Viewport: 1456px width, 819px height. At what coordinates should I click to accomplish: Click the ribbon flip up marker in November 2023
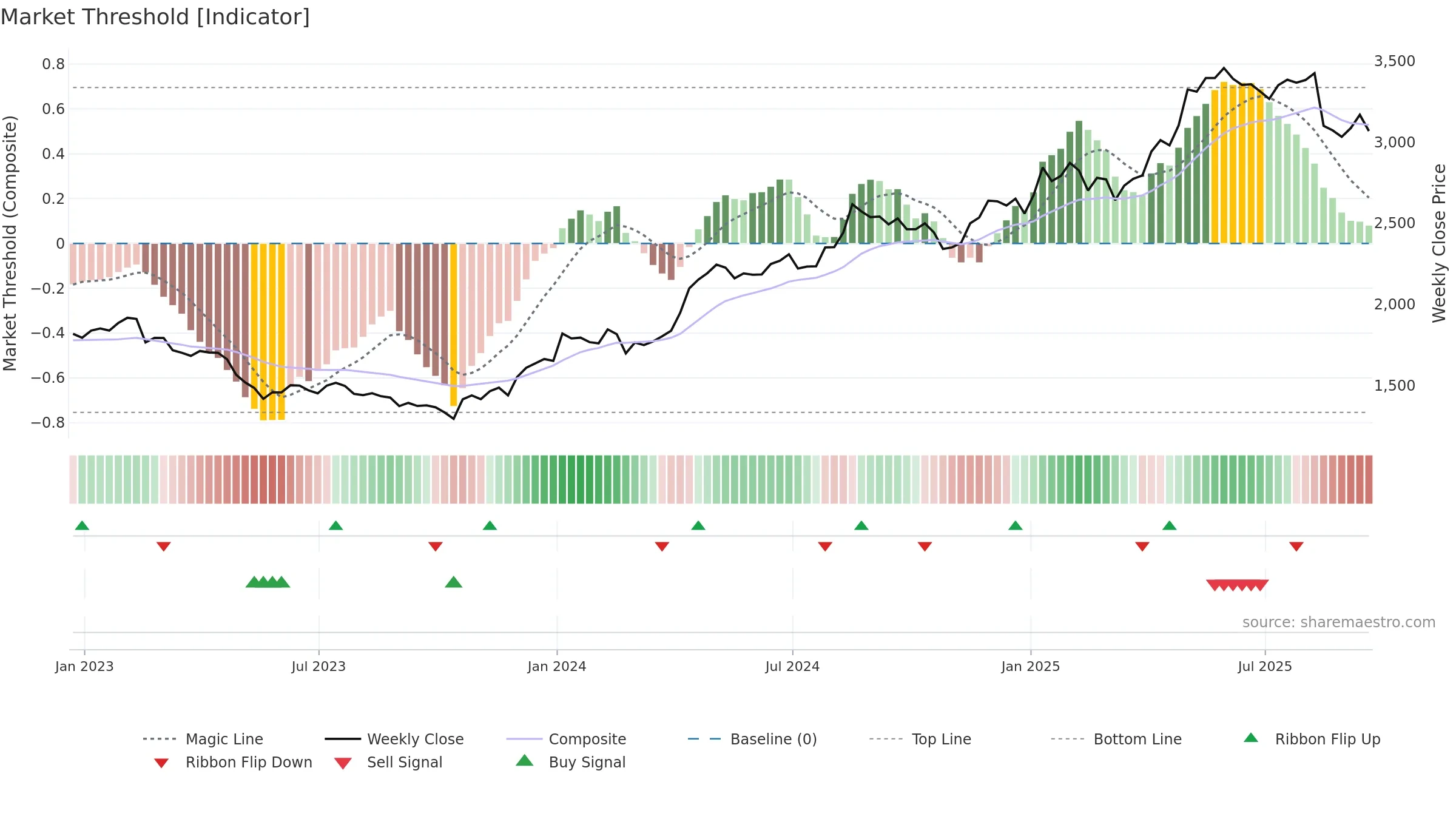[x=490, y=525]
